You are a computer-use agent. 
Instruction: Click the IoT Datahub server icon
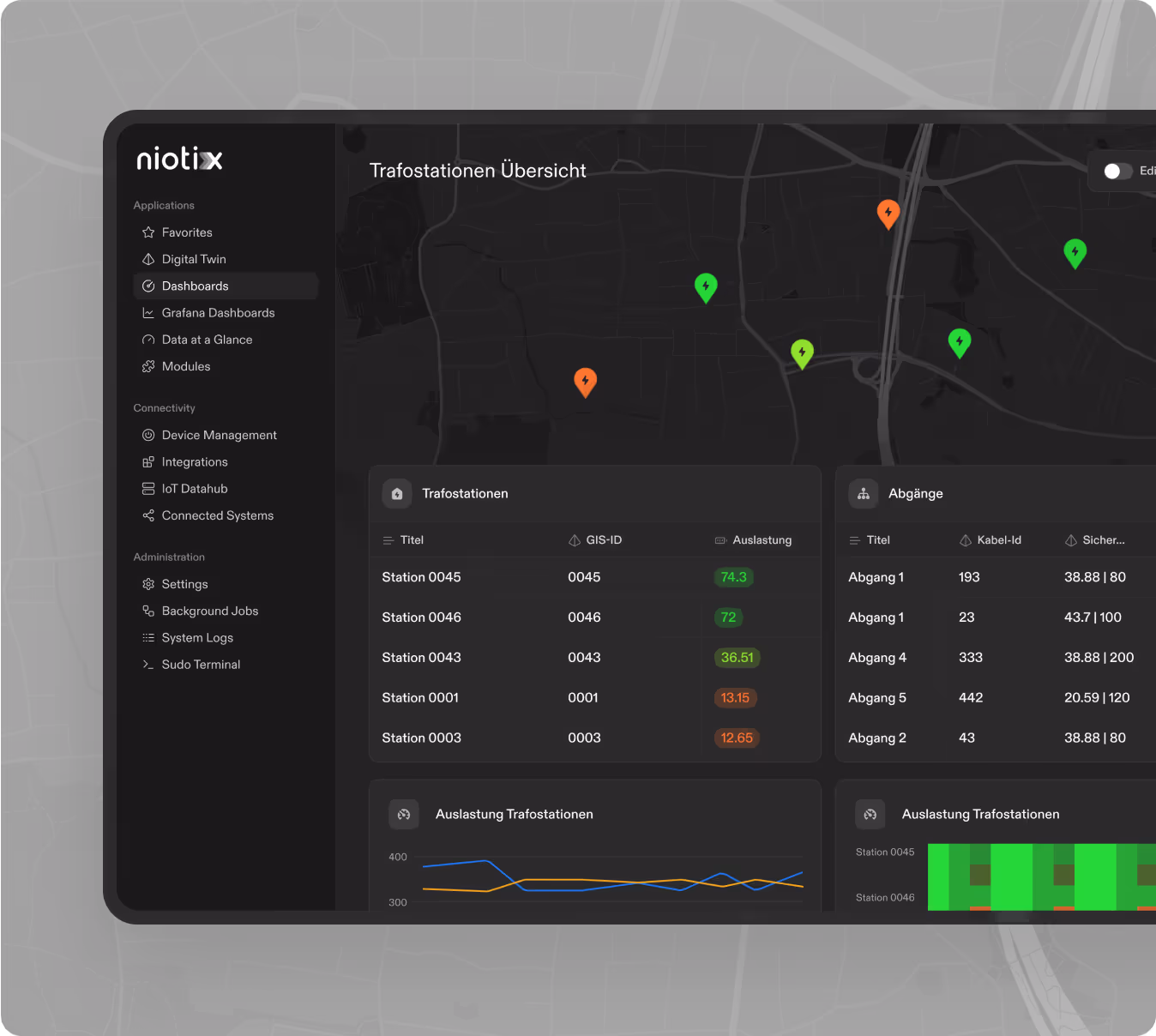point(148,489)
